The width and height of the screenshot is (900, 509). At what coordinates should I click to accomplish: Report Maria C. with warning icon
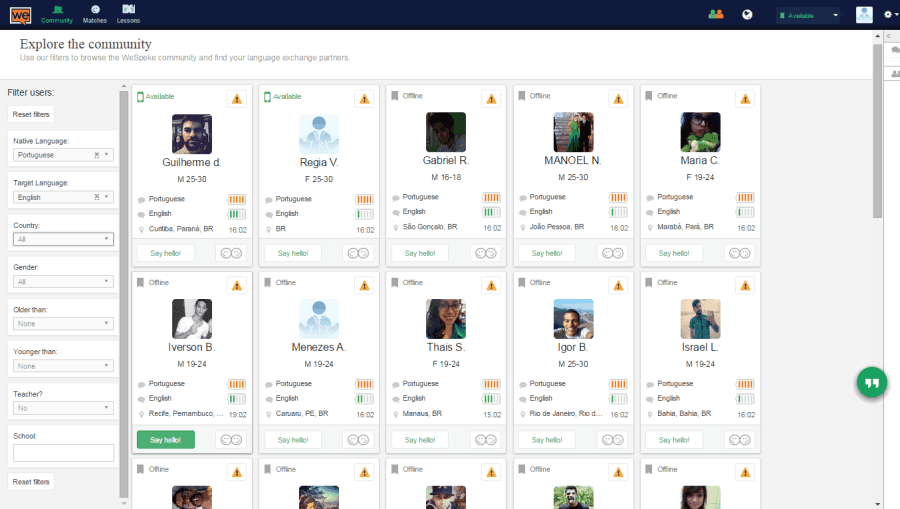(745, 99)
